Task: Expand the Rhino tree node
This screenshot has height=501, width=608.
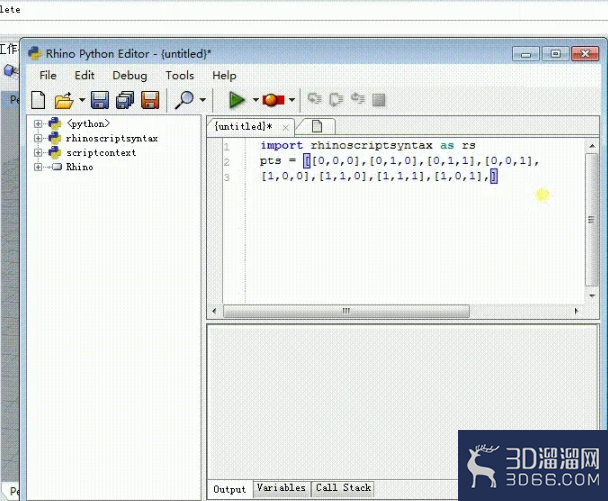Action: [38, 167]
